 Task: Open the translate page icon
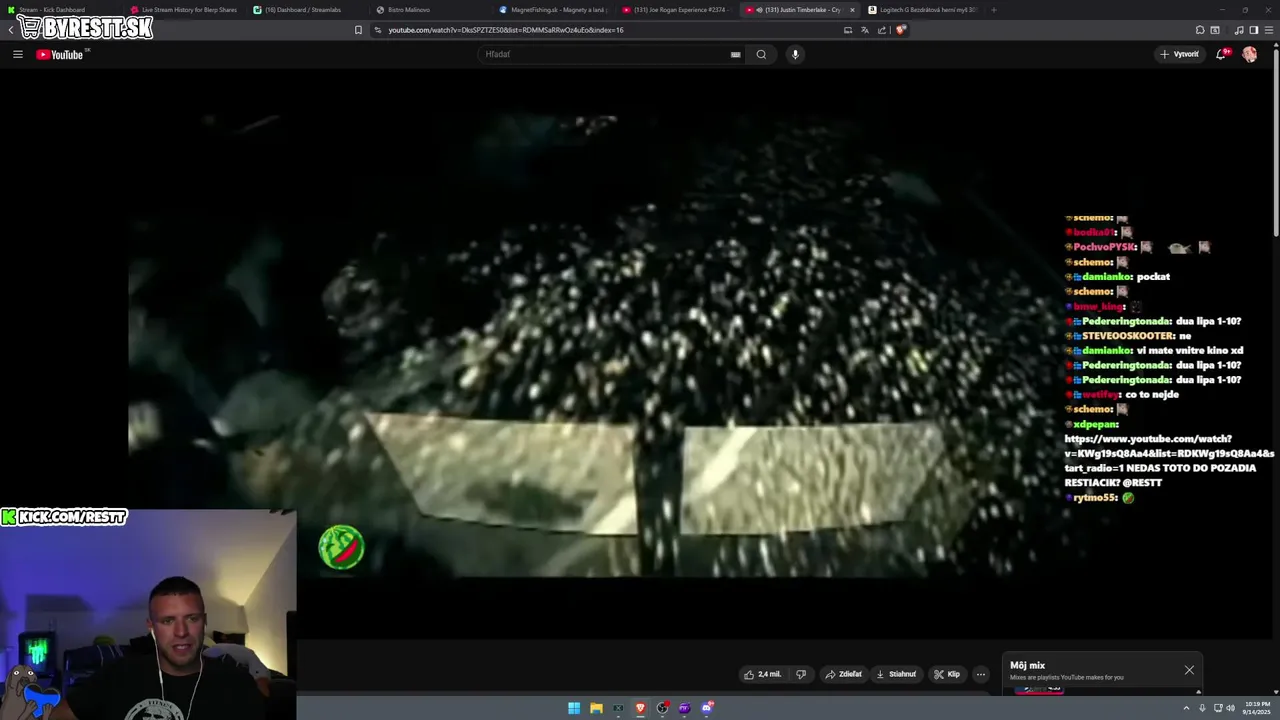pyautogui.click(x=865, y=30)
